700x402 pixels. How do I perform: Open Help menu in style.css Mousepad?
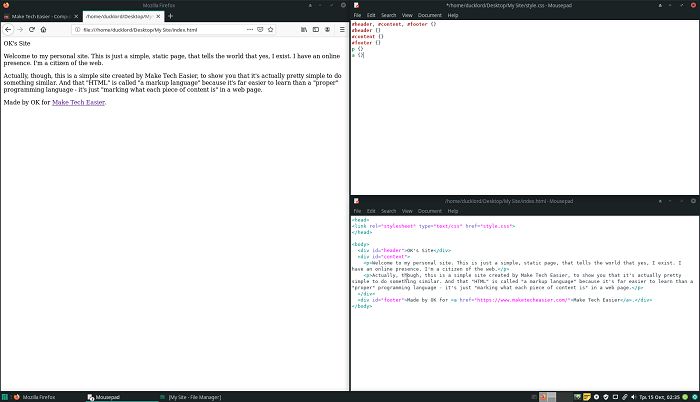click(x=453, y=15)
